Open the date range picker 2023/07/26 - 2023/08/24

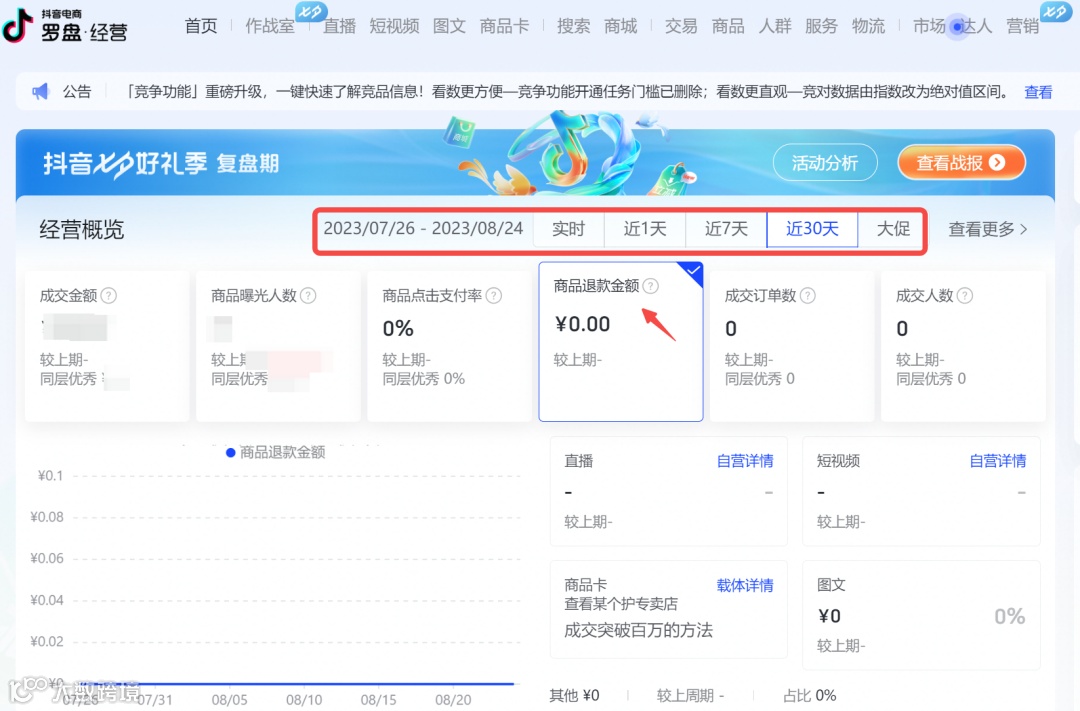tap(424, 229)
